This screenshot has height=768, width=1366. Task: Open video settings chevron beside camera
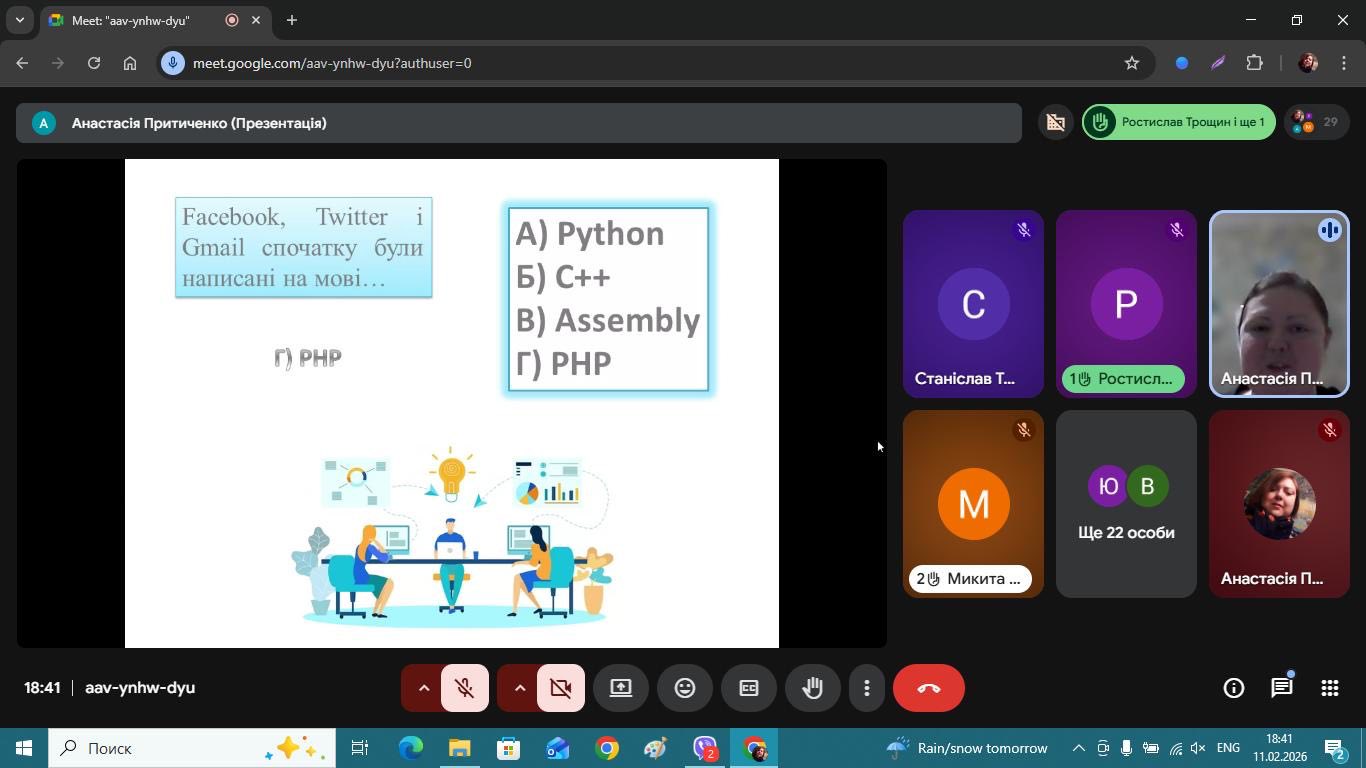(x=518, y=688)
